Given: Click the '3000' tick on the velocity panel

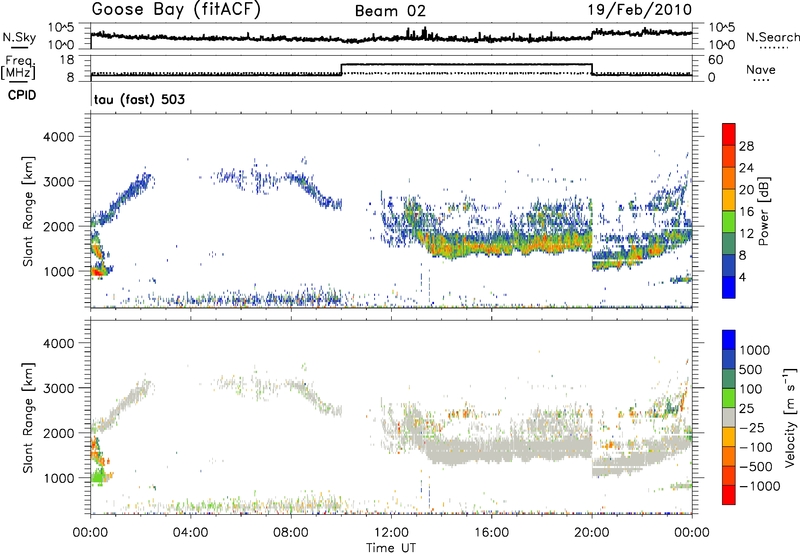Looking at the screenshot, I should pyautogui.click(x=58, y=388).
